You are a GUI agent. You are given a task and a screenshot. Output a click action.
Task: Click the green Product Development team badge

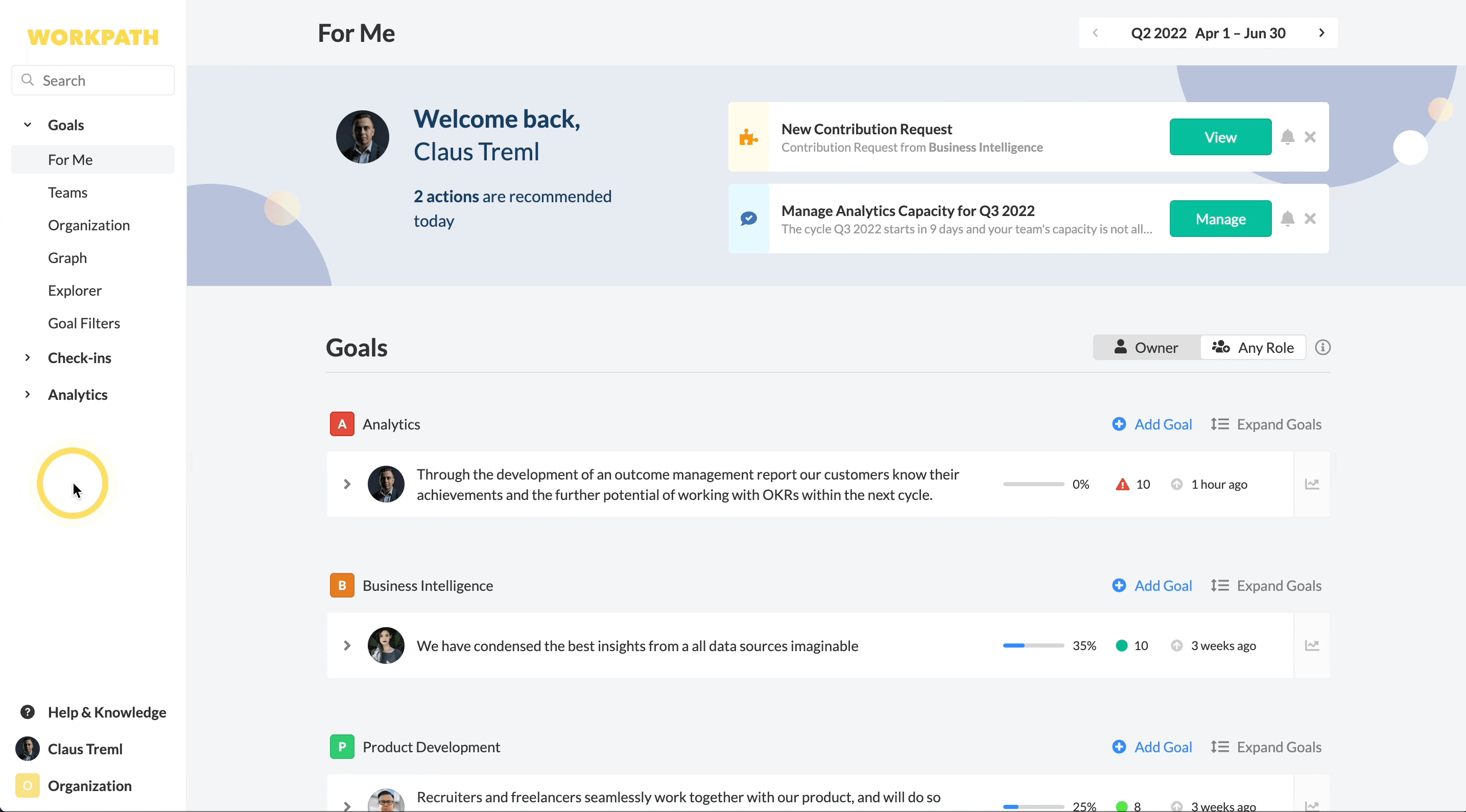point(342,747)
